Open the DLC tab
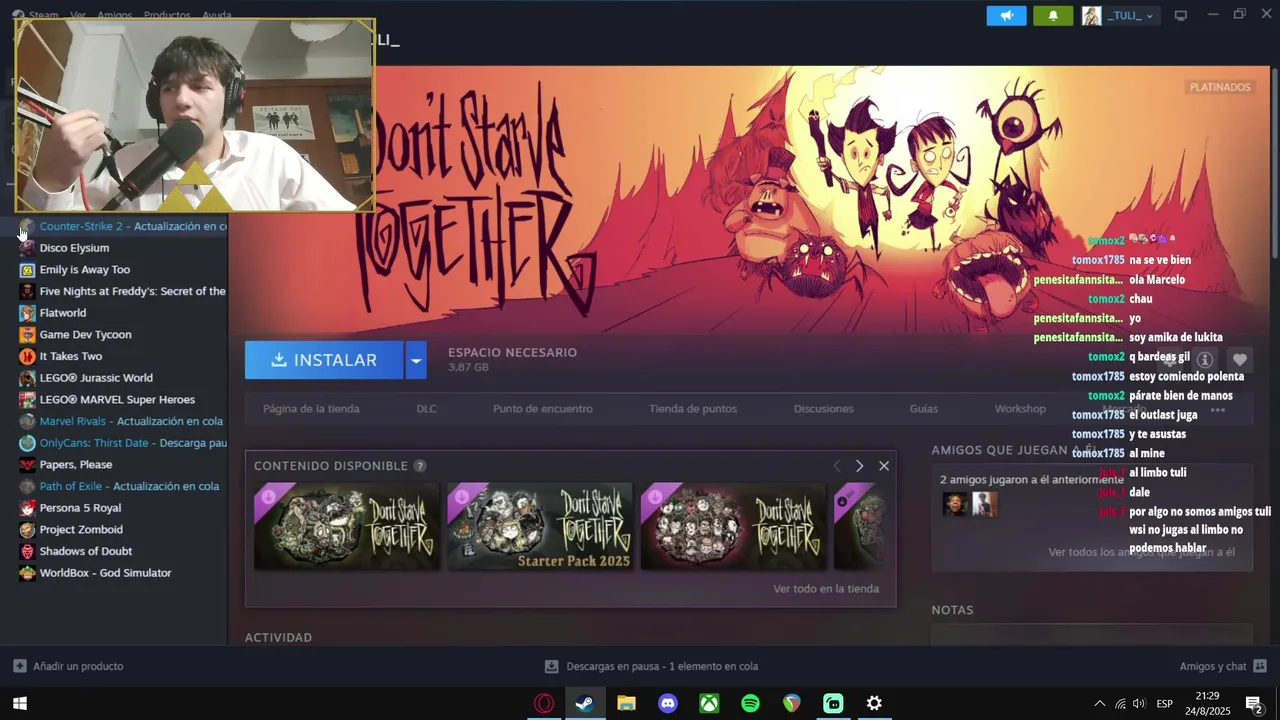This screenshot has height=720, width=1280. [x=427, y=408]
